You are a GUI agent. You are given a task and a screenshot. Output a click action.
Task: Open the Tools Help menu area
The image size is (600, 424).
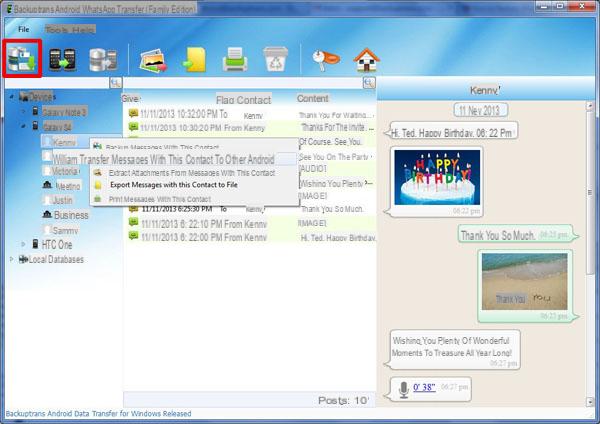coord(70,29)
